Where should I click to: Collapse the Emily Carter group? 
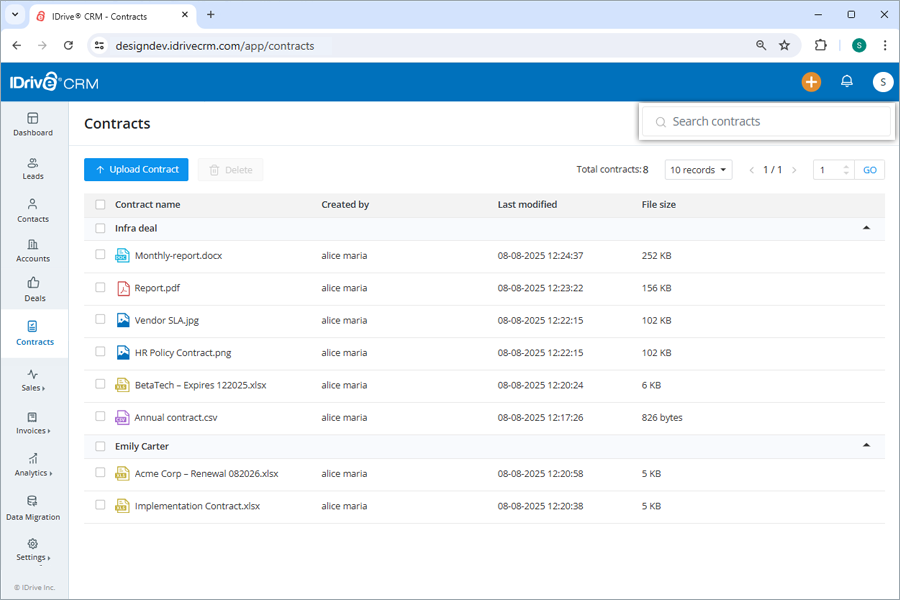[x=866, y=446]
